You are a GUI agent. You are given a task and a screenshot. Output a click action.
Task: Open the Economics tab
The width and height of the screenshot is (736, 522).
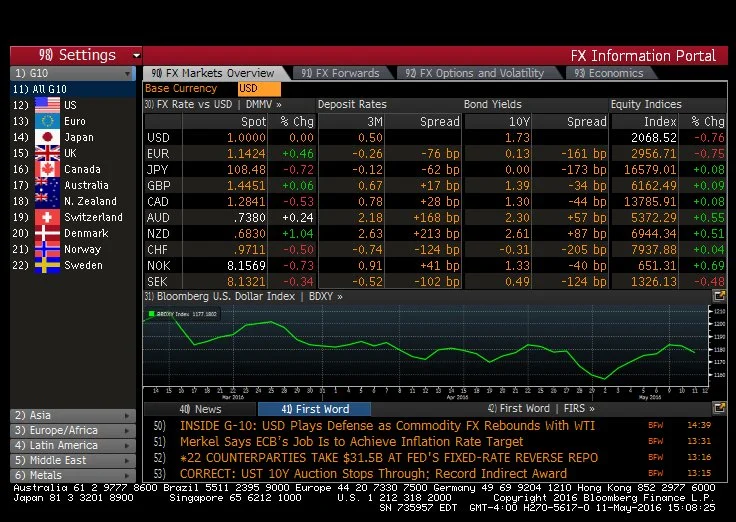(x=609, y=73)
